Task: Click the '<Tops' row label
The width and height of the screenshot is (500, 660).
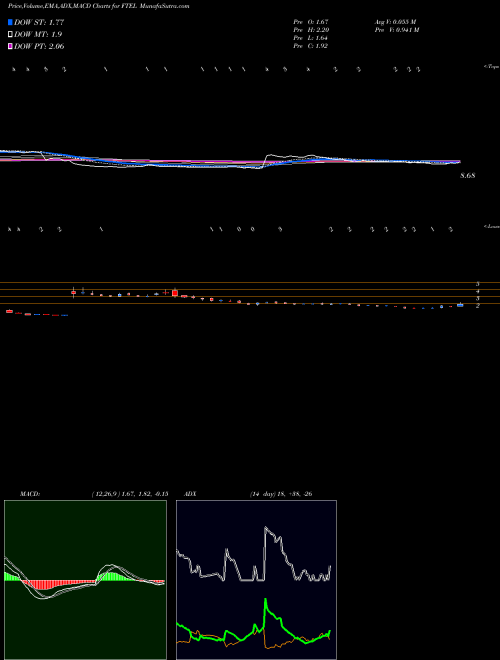Action: (x=492, y=67)
